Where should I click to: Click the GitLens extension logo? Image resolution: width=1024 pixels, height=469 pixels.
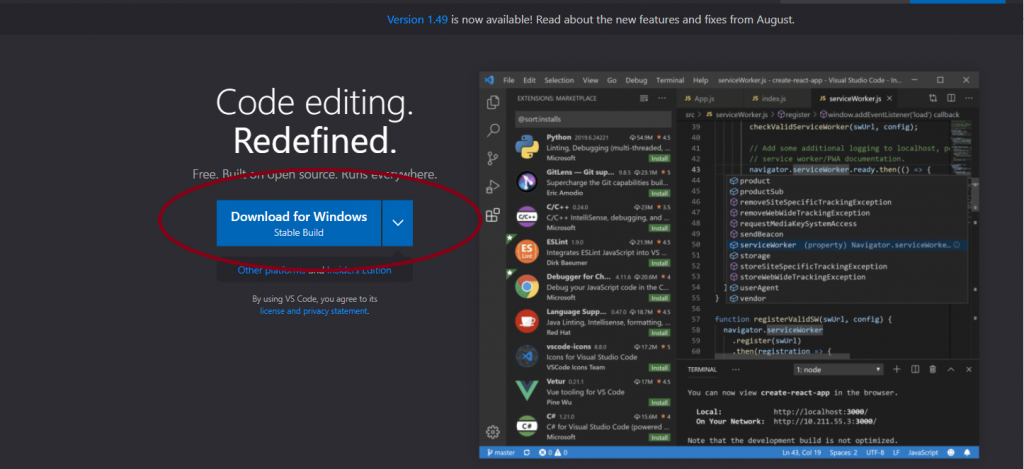526,182
